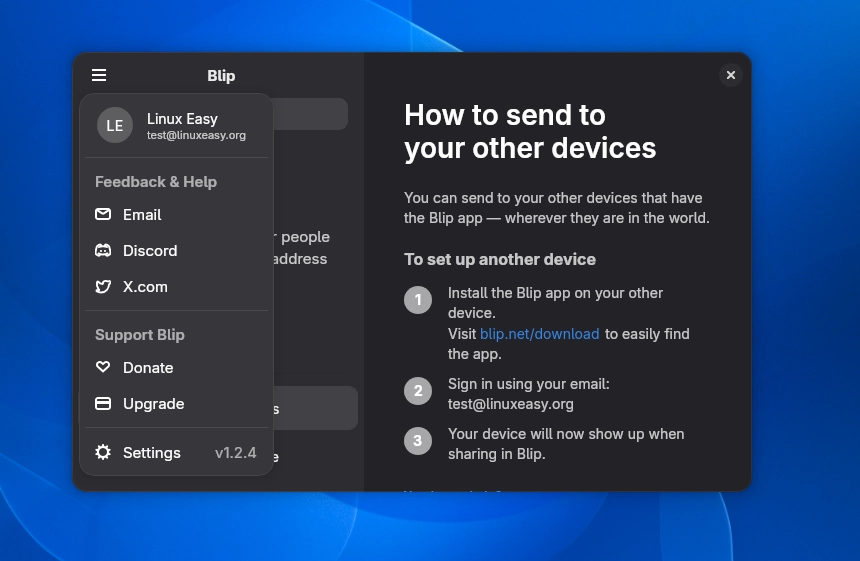Image resolution: width=860 pixels, height=561 pixels.
Task: Click the bird icon next to X.com
Action: point(103,286)
